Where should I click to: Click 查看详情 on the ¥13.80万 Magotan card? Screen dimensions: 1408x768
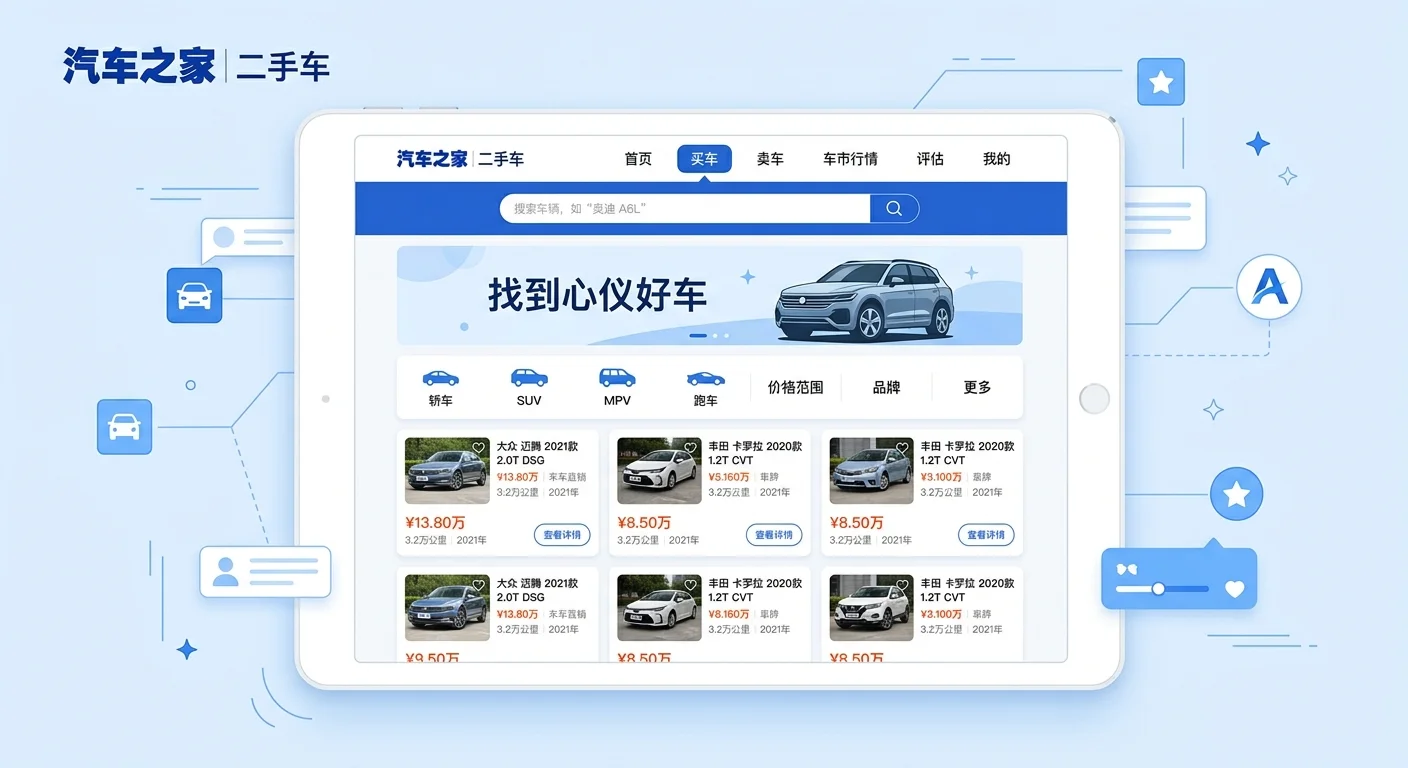click(562, 535)
